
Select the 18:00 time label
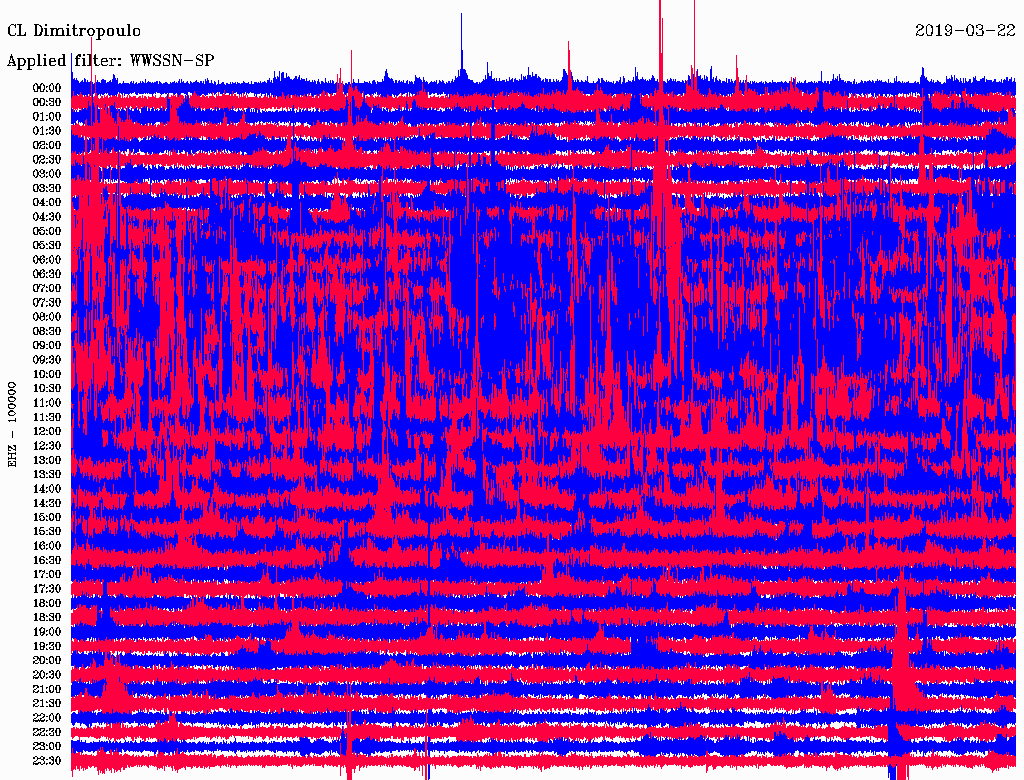[x=47, y=603]
